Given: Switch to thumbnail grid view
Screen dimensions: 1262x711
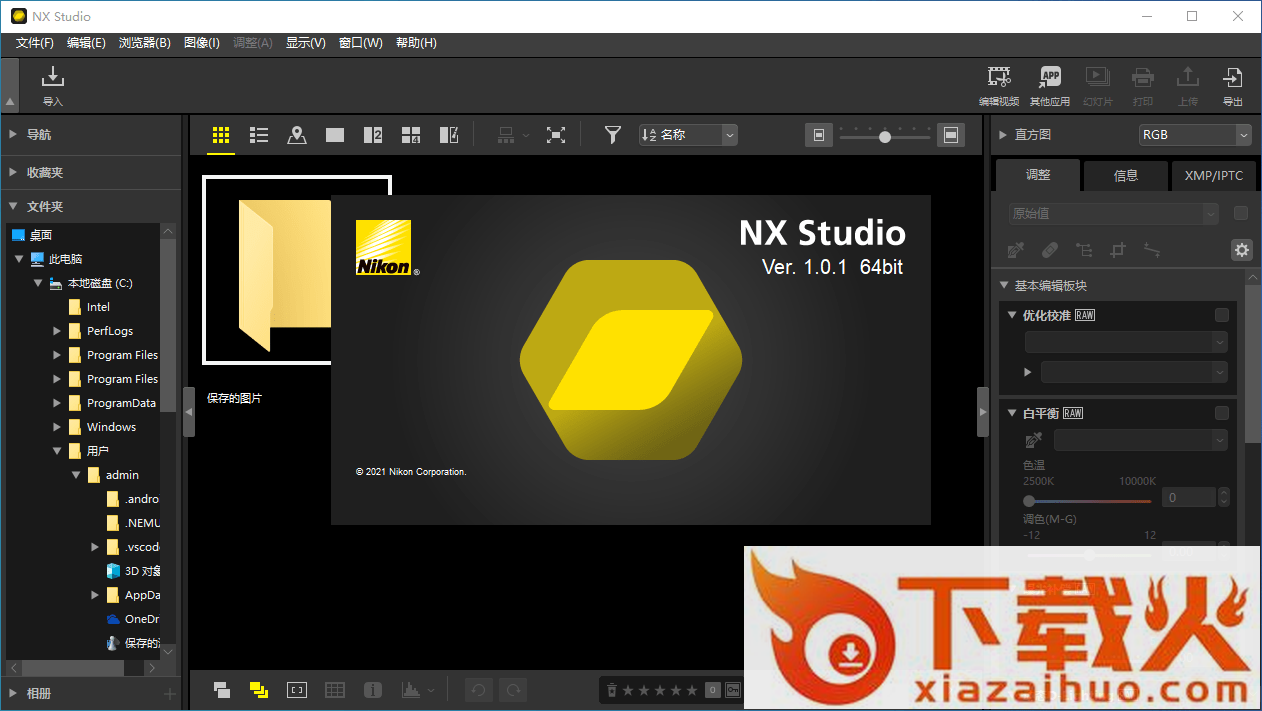Looking at the screenshot, I should click(221, 135).
